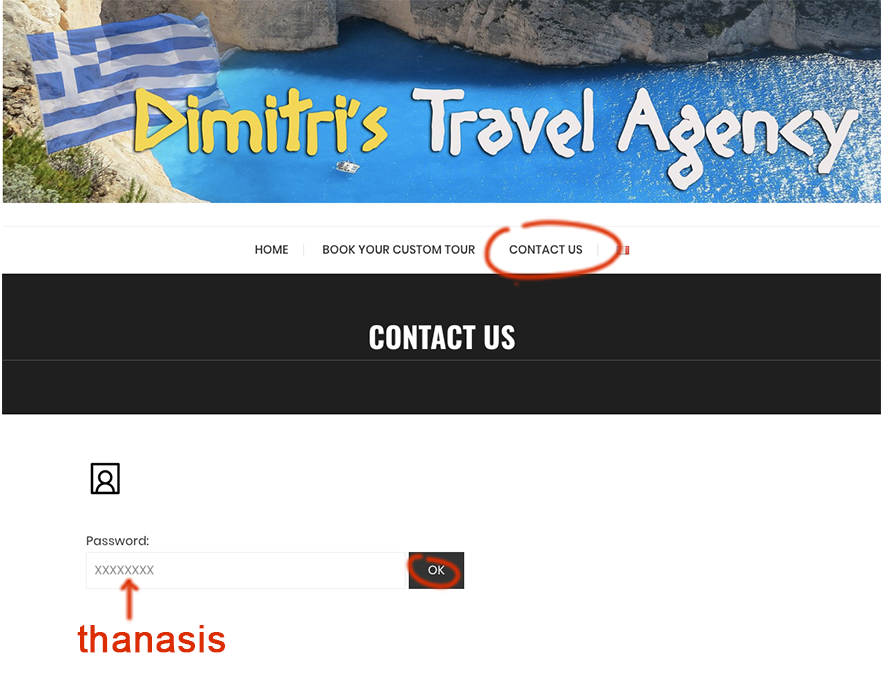Screen dimensions: 885x692
Task: Click the small boat in the banner
Action: 348,166
